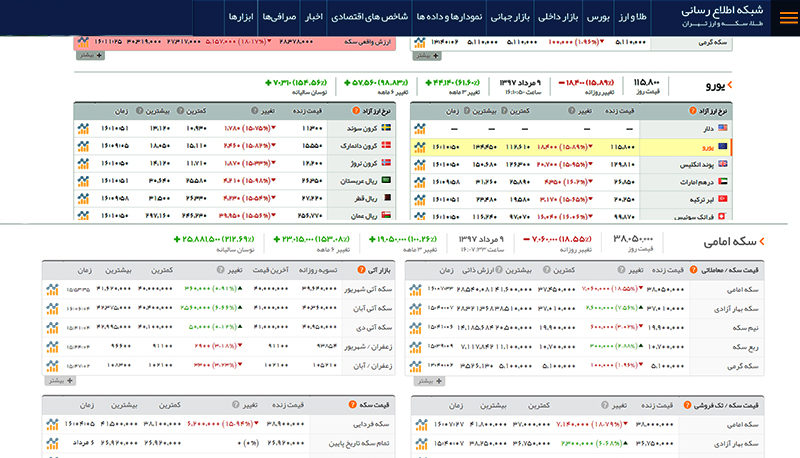Open the طلا و ارز menu
Viewport: 800px width, 458px height.
[x=633, y=17]
